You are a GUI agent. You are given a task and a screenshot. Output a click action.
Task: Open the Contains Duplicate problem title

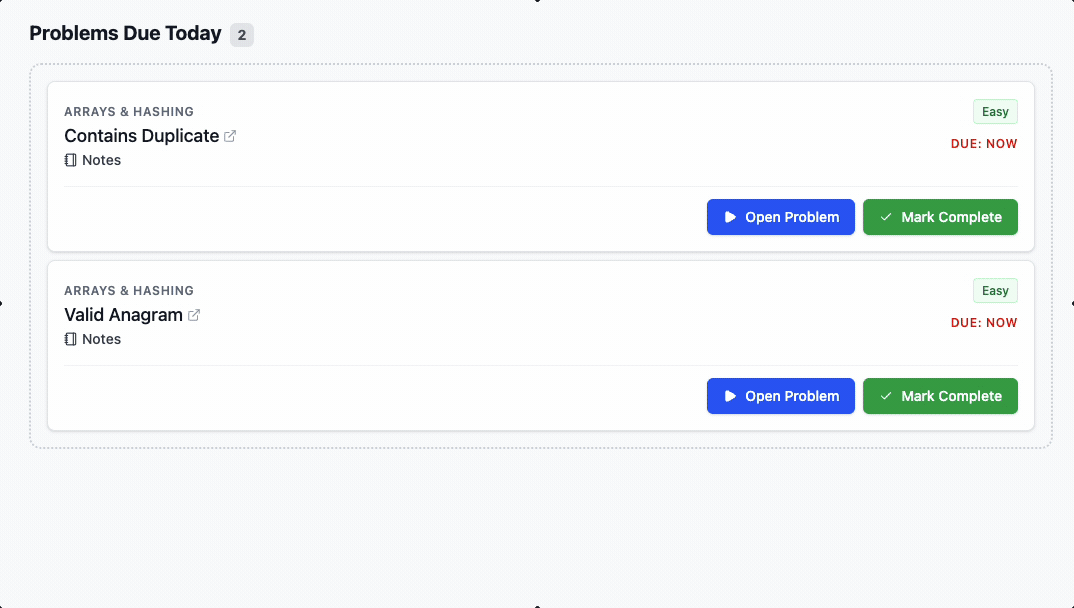point(142,136)
